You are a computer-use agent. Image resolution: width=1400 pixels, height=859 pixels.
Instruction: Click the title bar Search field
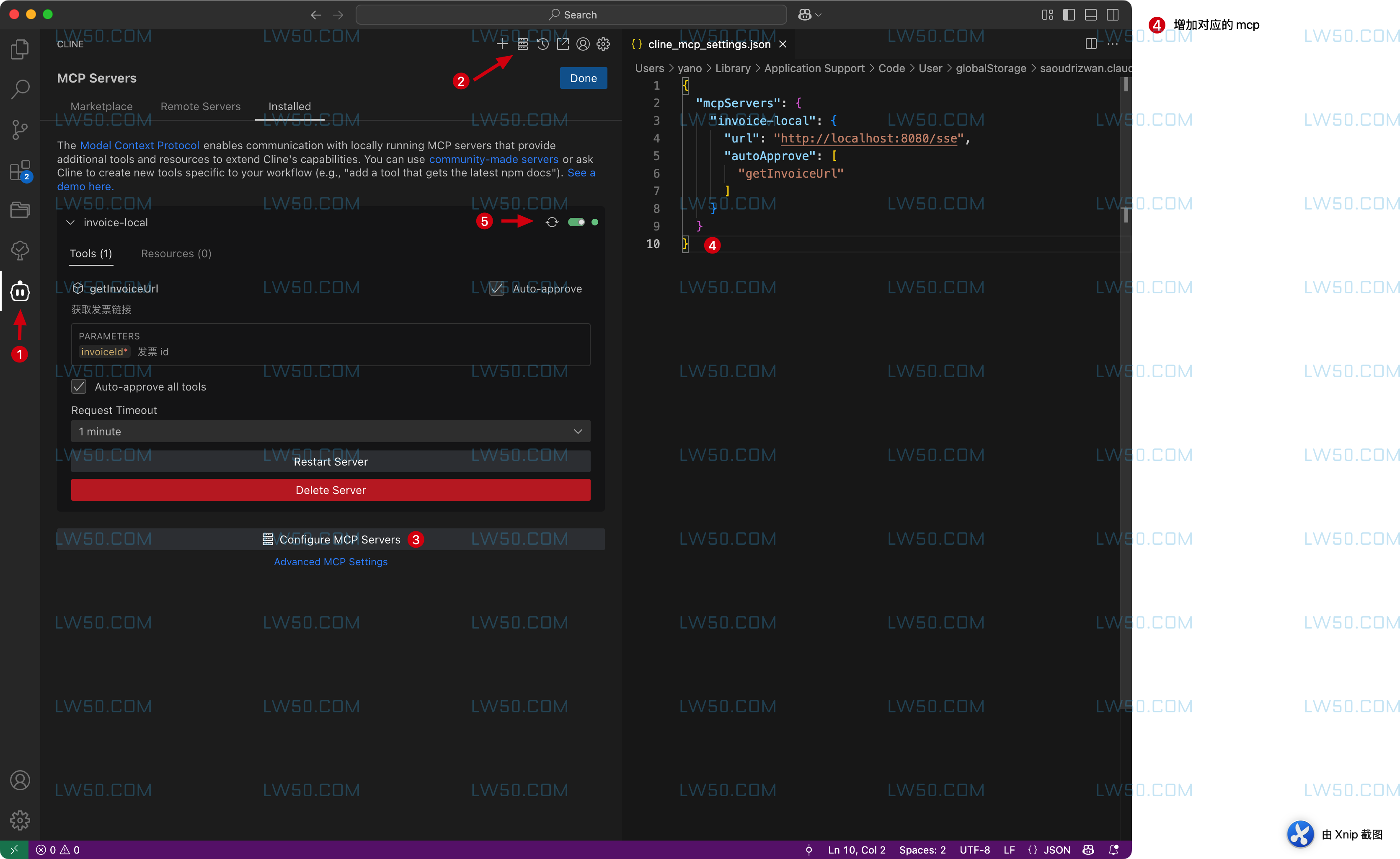(571, 15)
